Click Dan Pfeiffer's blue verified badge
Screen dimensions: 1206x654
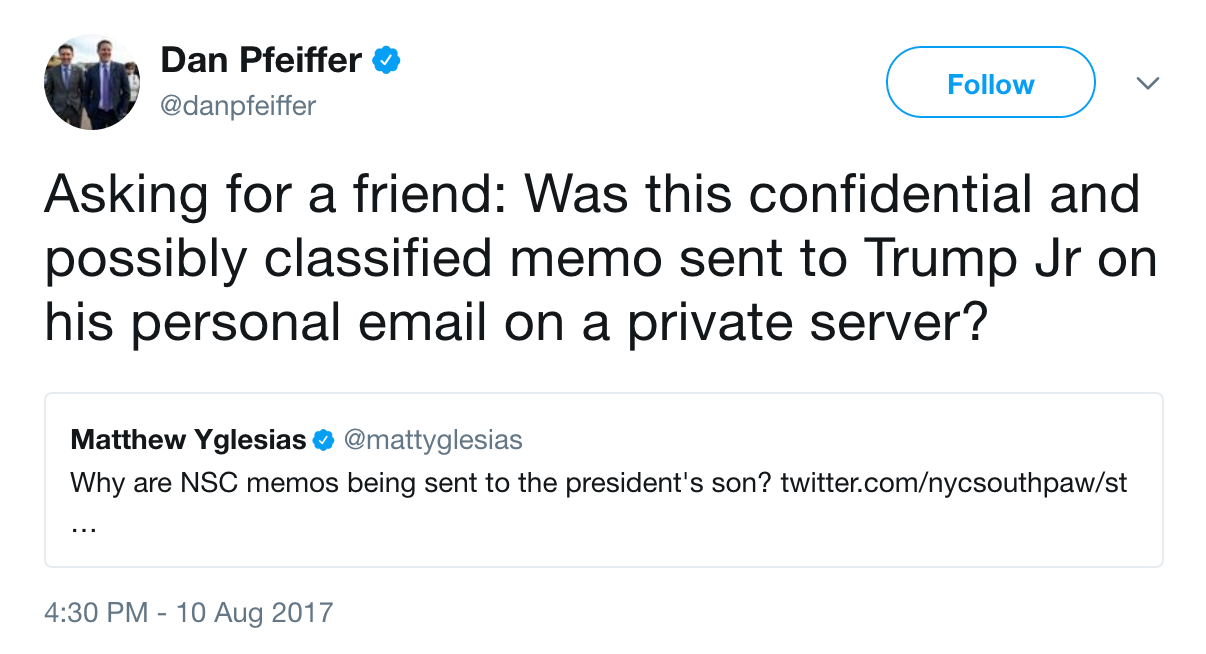coord(387,61)
